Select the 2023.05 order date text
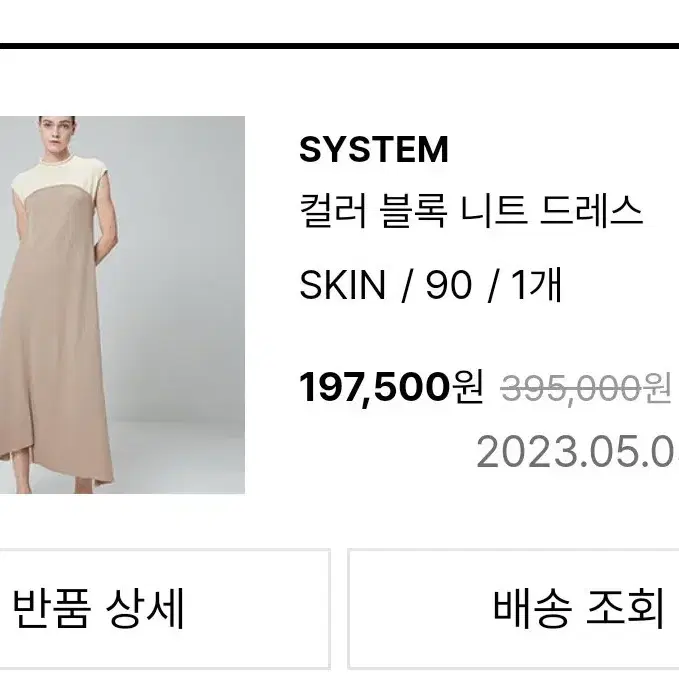Screen dimensions: 679x679 [x=578, y=452]
